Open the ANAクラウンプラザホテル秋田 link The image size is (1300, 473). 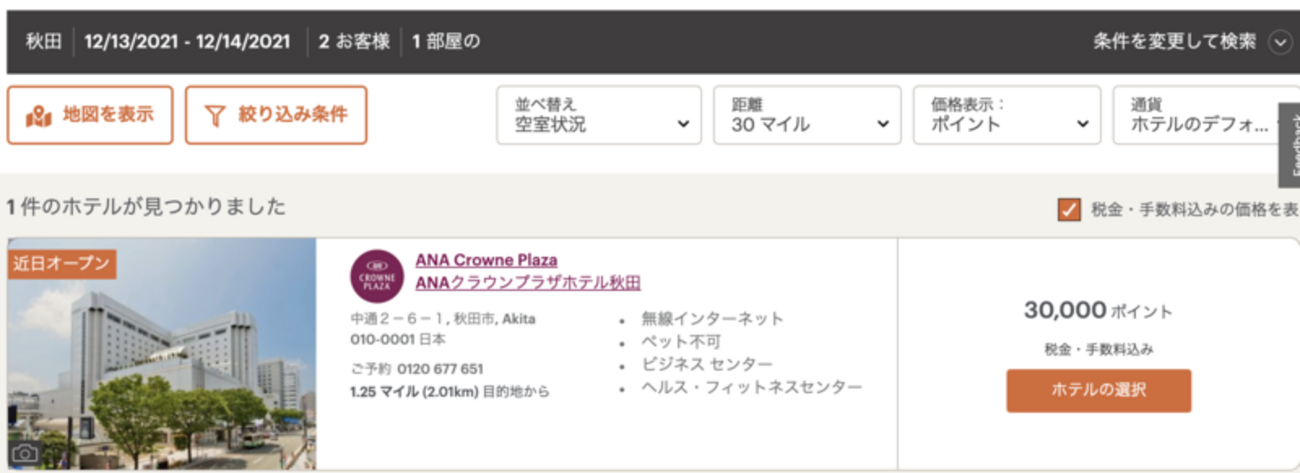point(527,283)
